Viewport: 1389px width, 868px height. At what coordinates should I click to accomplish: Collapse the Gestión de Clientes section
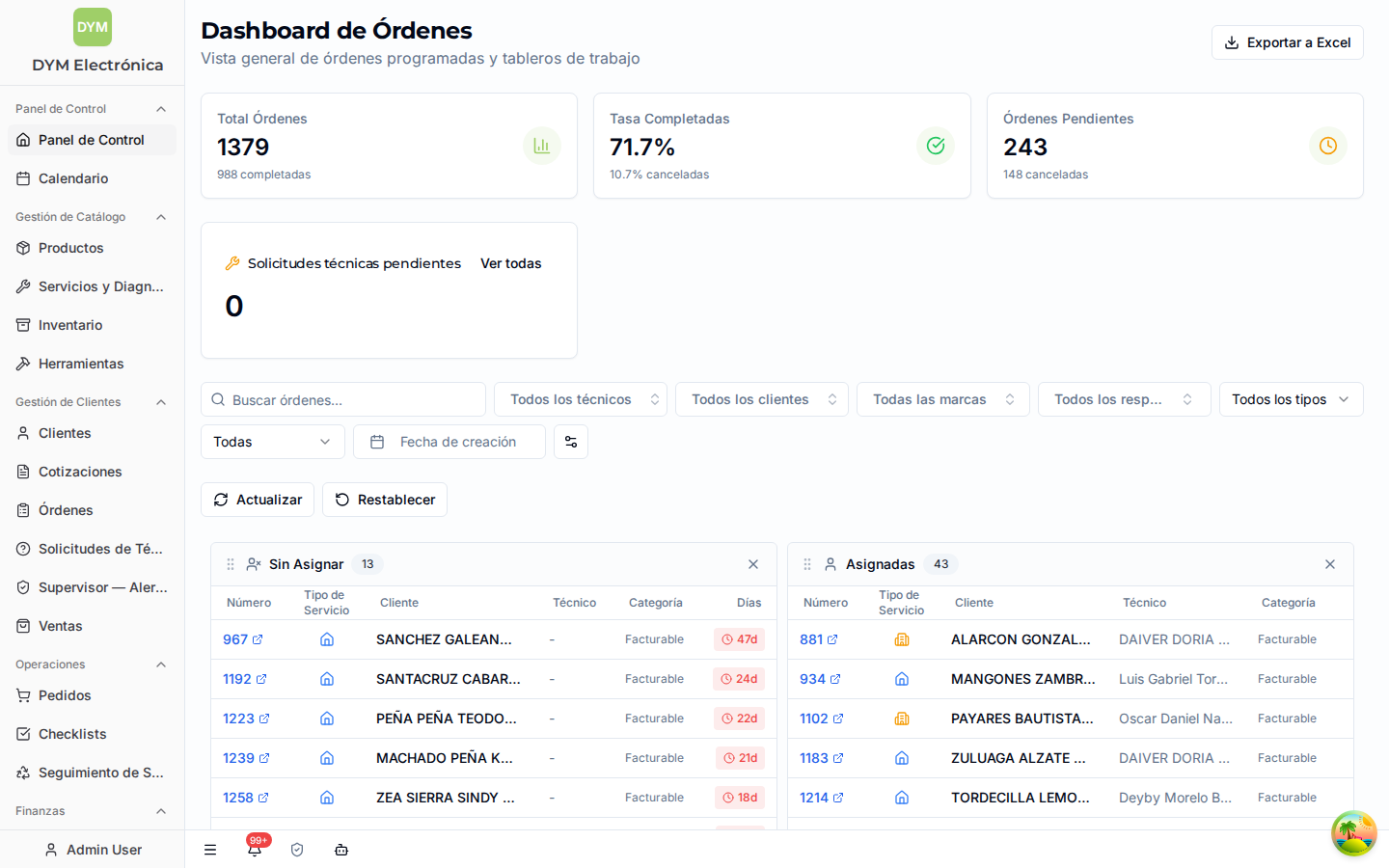[x=161, y=402]
